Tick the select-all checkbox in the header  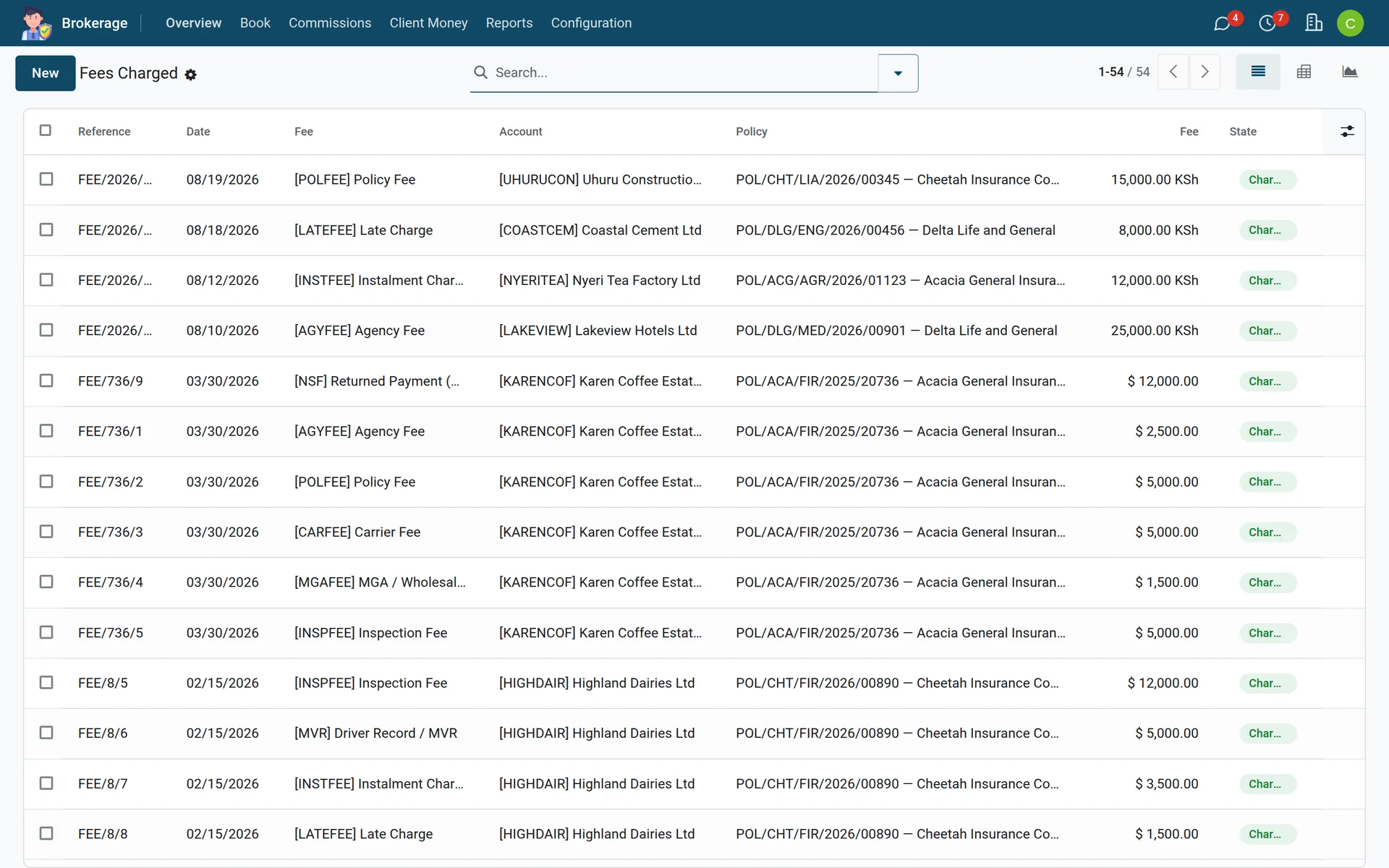(x=46, y=131)
